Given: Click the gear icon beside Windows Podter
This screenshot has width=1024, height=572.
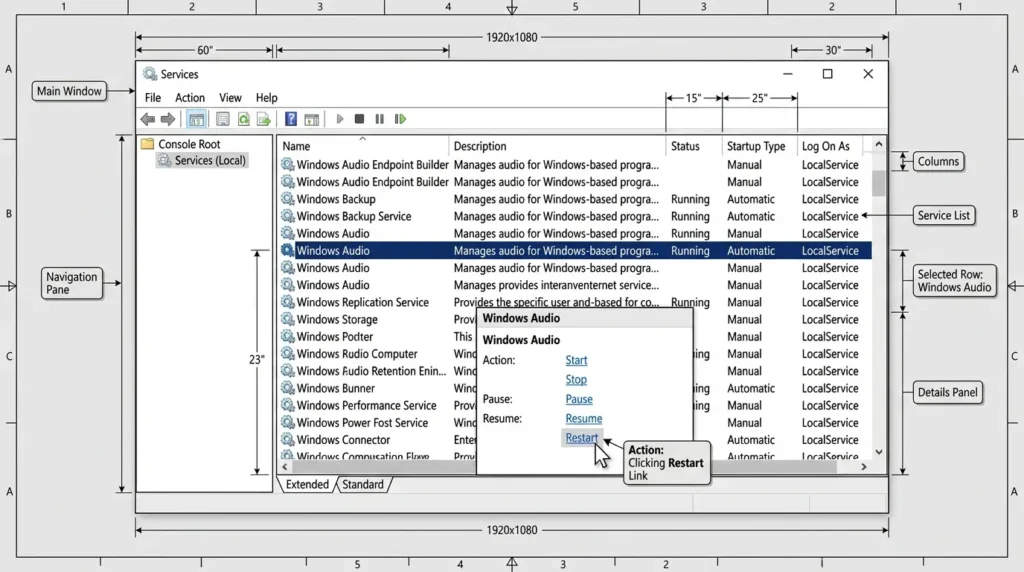Looking at the screenshot, I should 287,336.
